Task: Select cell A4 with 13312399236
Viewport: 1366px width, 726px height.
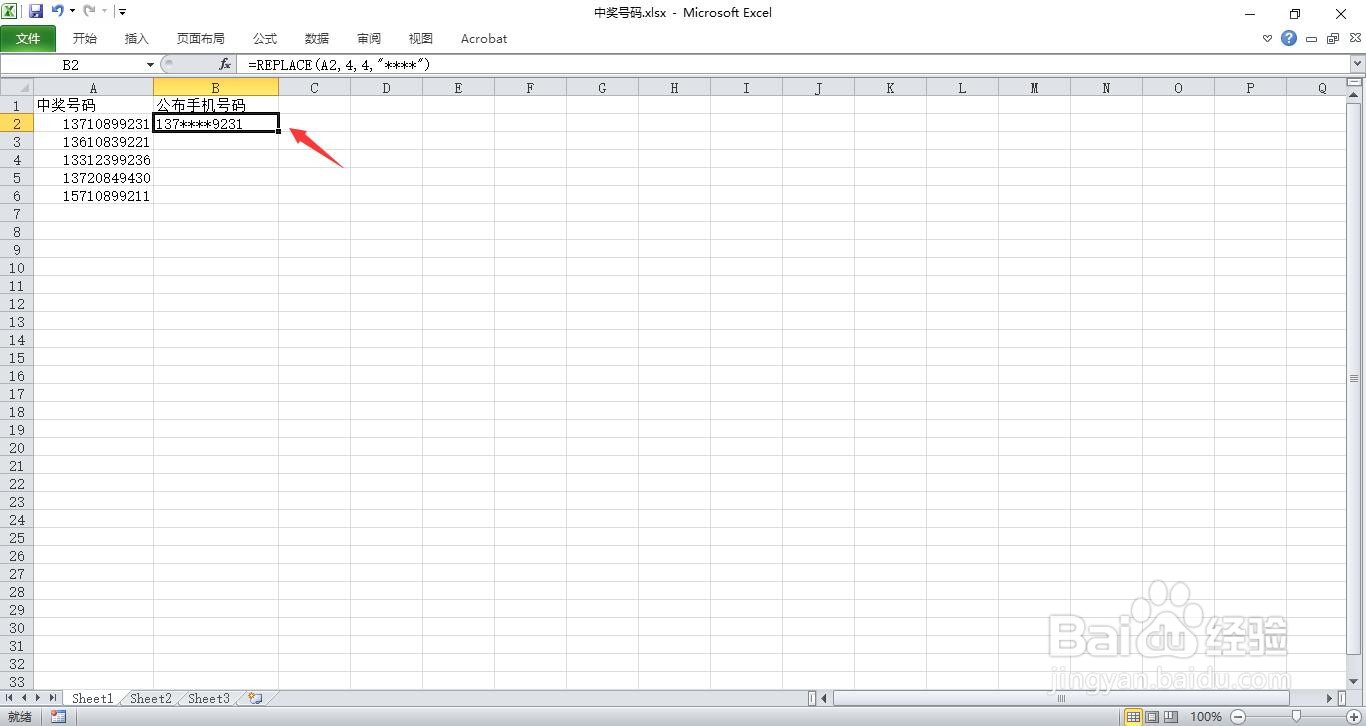Action: tap(93, 159)
